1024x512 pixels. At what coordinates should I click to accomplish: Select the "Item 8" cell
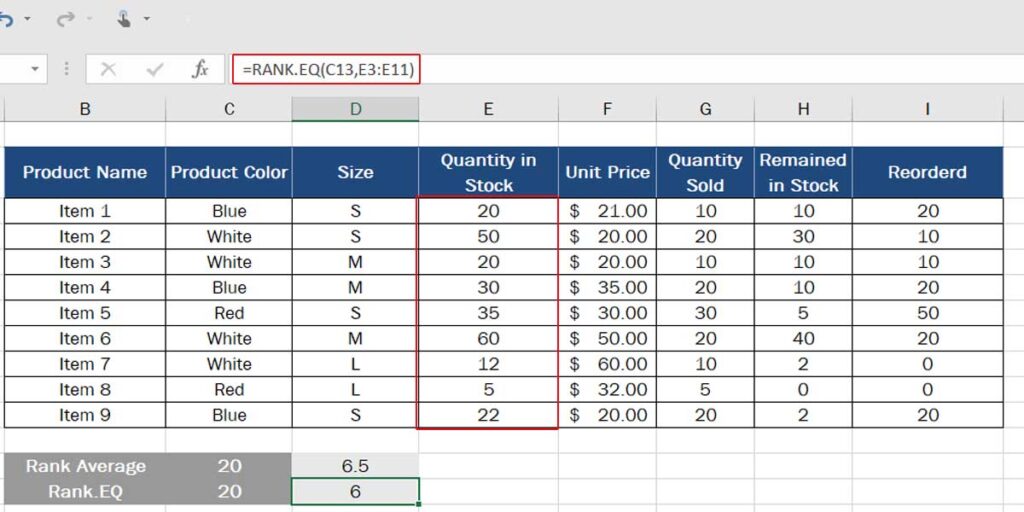point(85,389)
